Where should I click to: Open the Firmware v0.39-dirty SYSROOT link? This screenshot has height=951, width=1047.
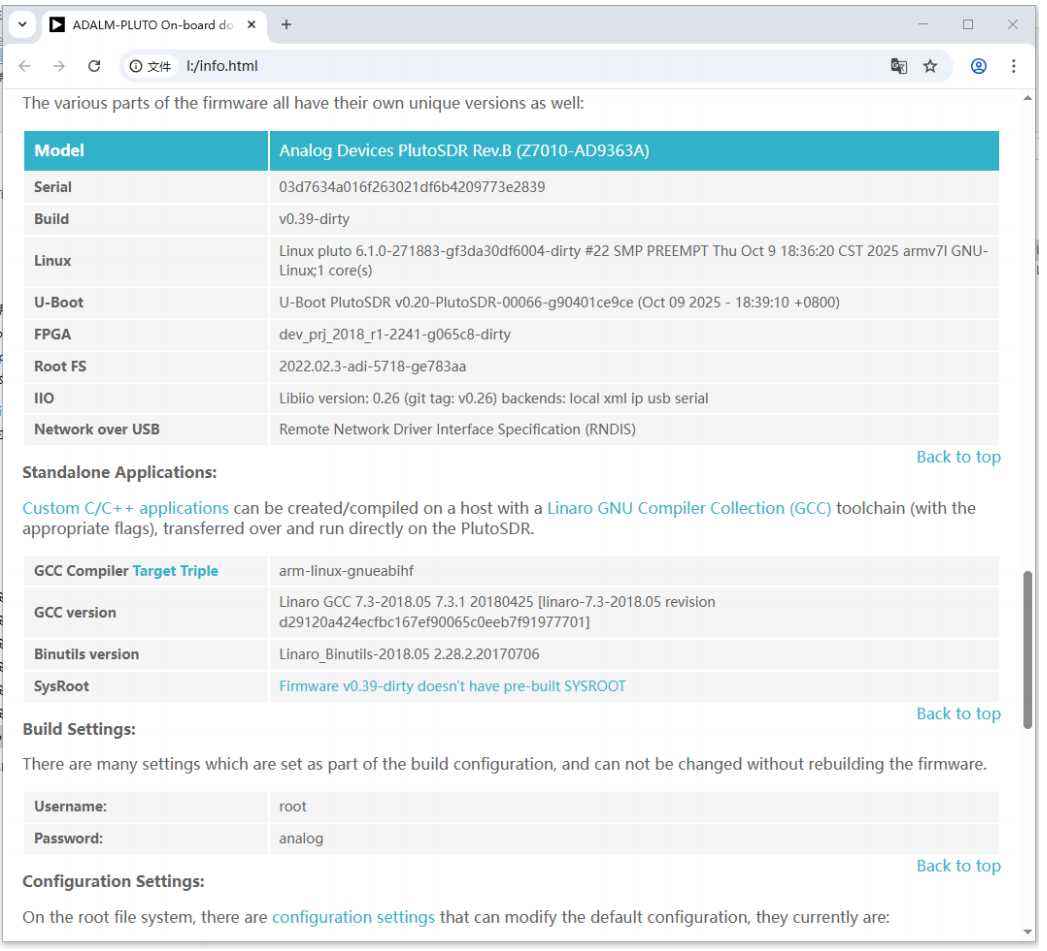pos(452,687)
